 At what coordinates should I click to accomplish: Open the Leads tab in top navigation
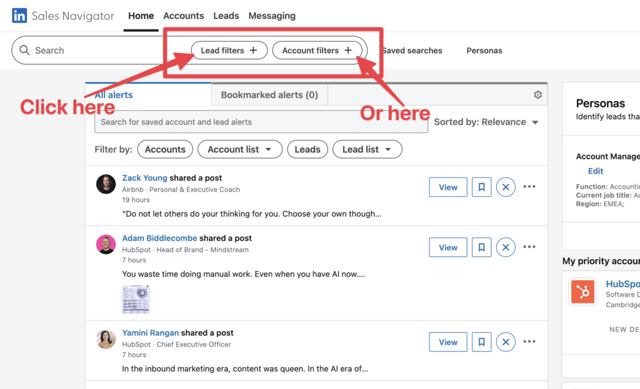point(226,16)
